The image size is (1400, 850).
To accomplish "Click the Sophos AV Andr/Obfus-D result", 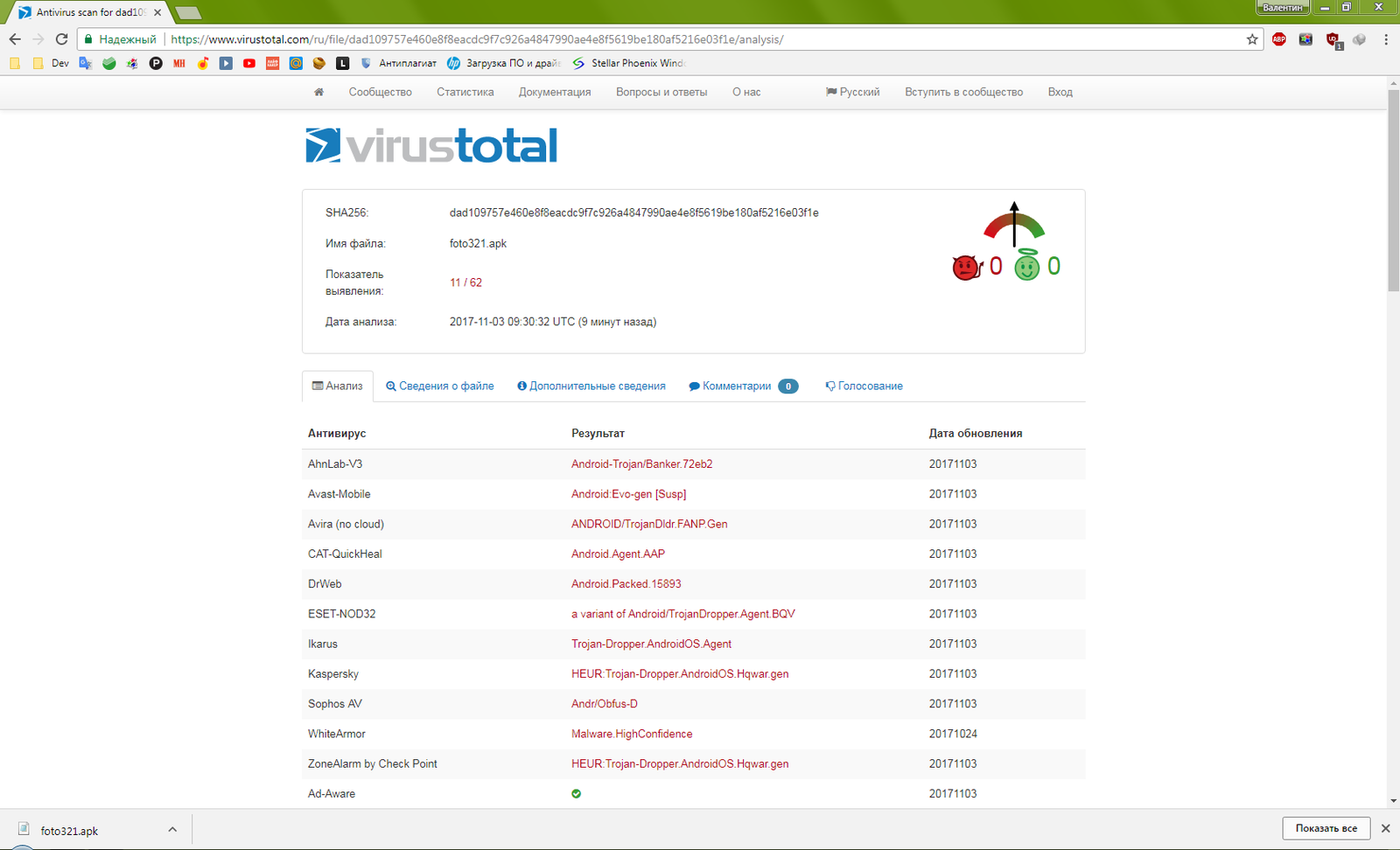I will (604, 704).
